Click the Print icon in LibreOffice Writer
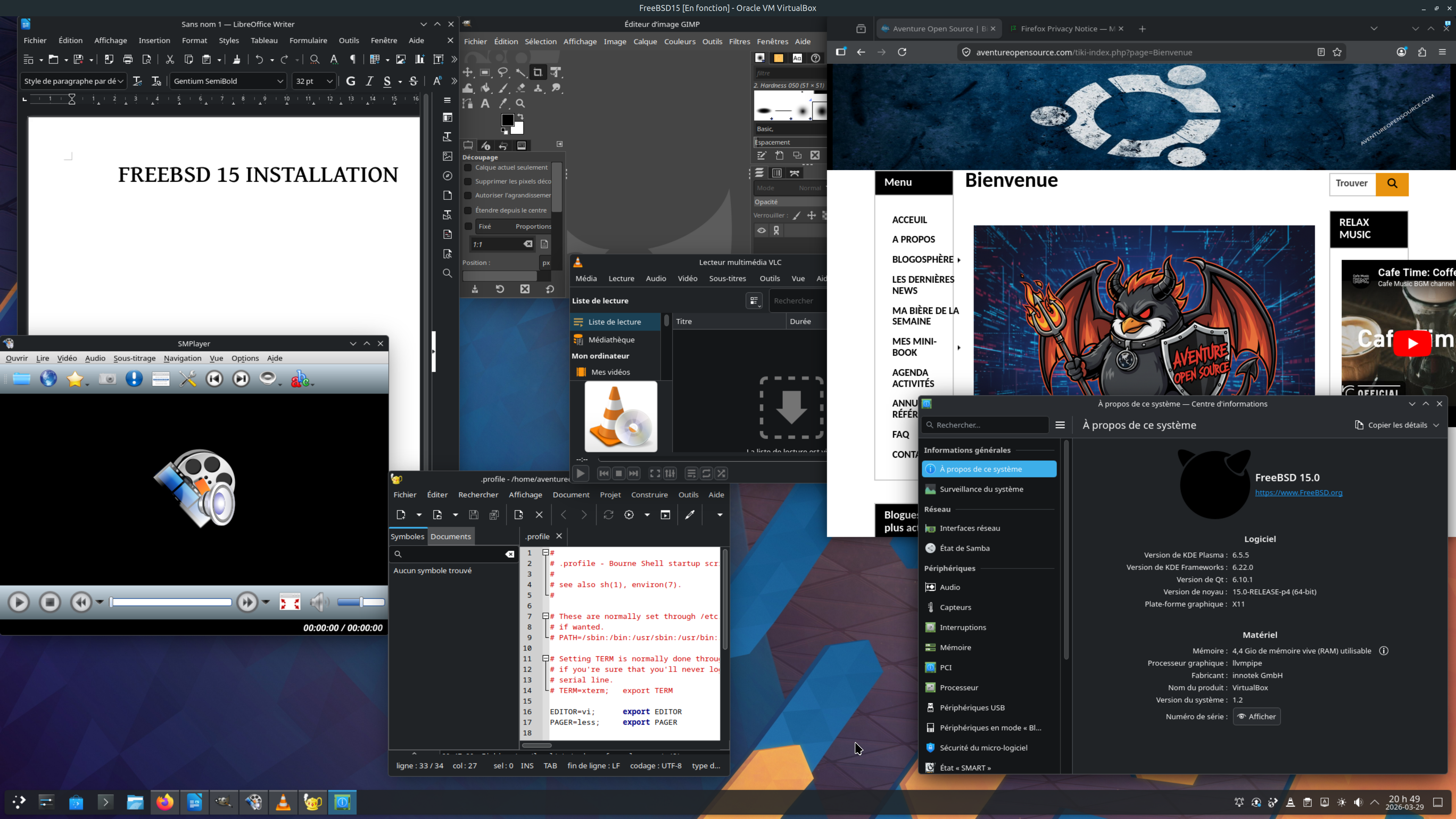 click(x=128, y=60)
